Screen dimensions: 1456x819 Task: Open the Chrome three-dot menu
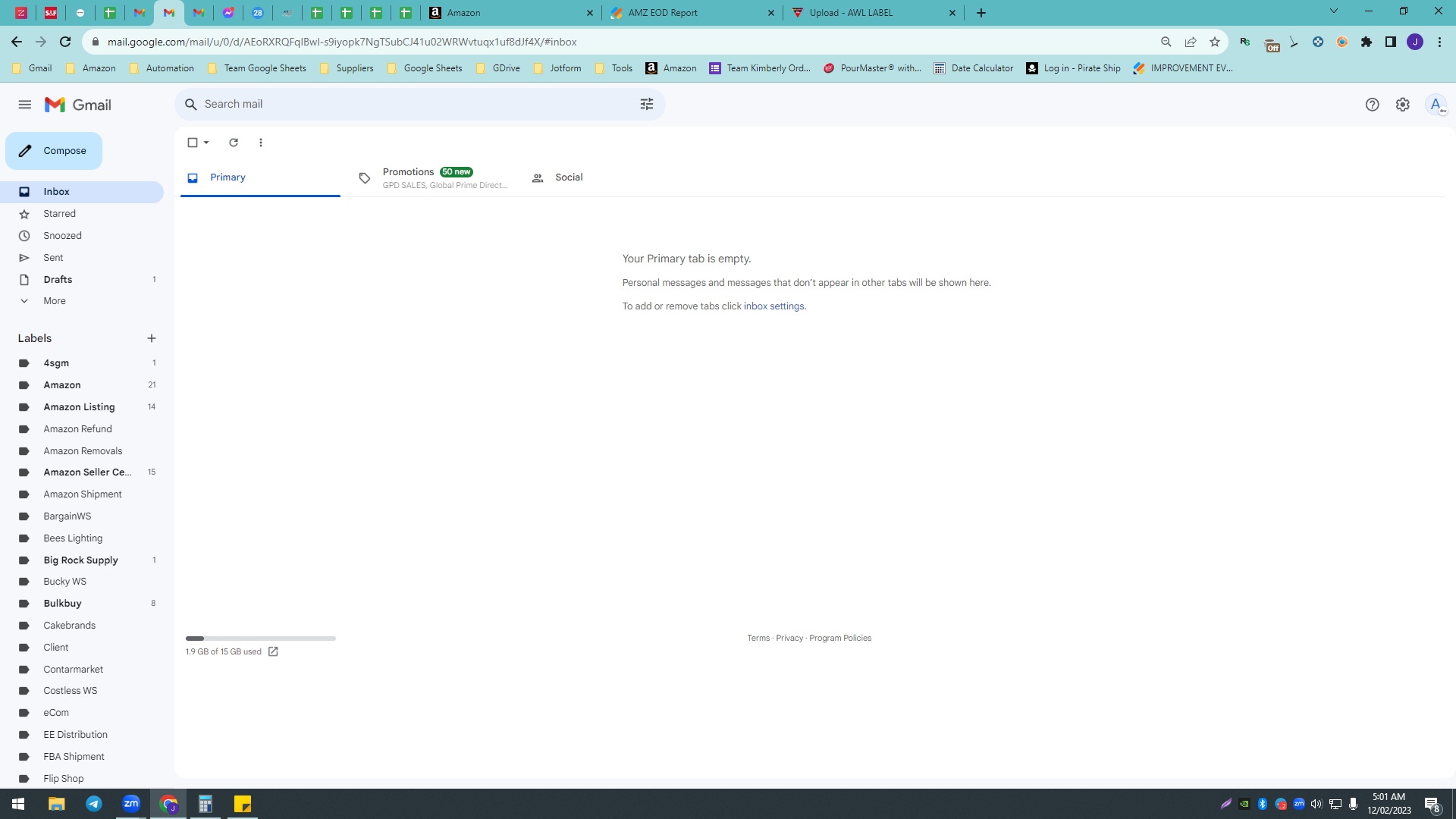tap(1439, 42)
